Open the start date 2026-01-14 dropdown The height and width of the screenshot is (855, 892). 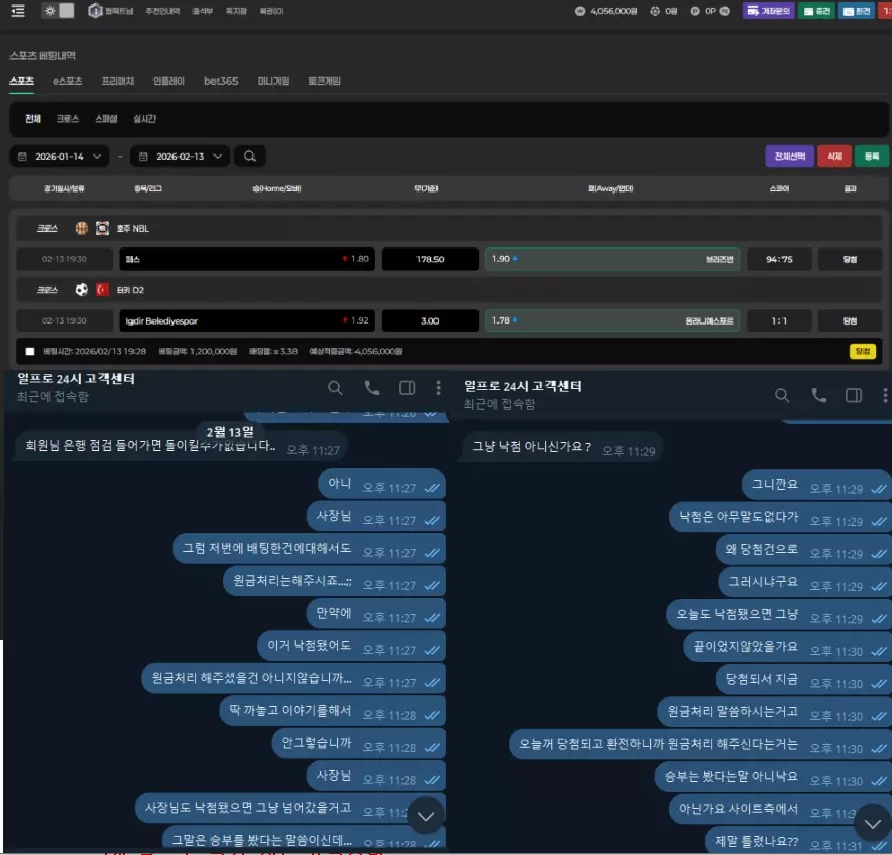[60, 157]
